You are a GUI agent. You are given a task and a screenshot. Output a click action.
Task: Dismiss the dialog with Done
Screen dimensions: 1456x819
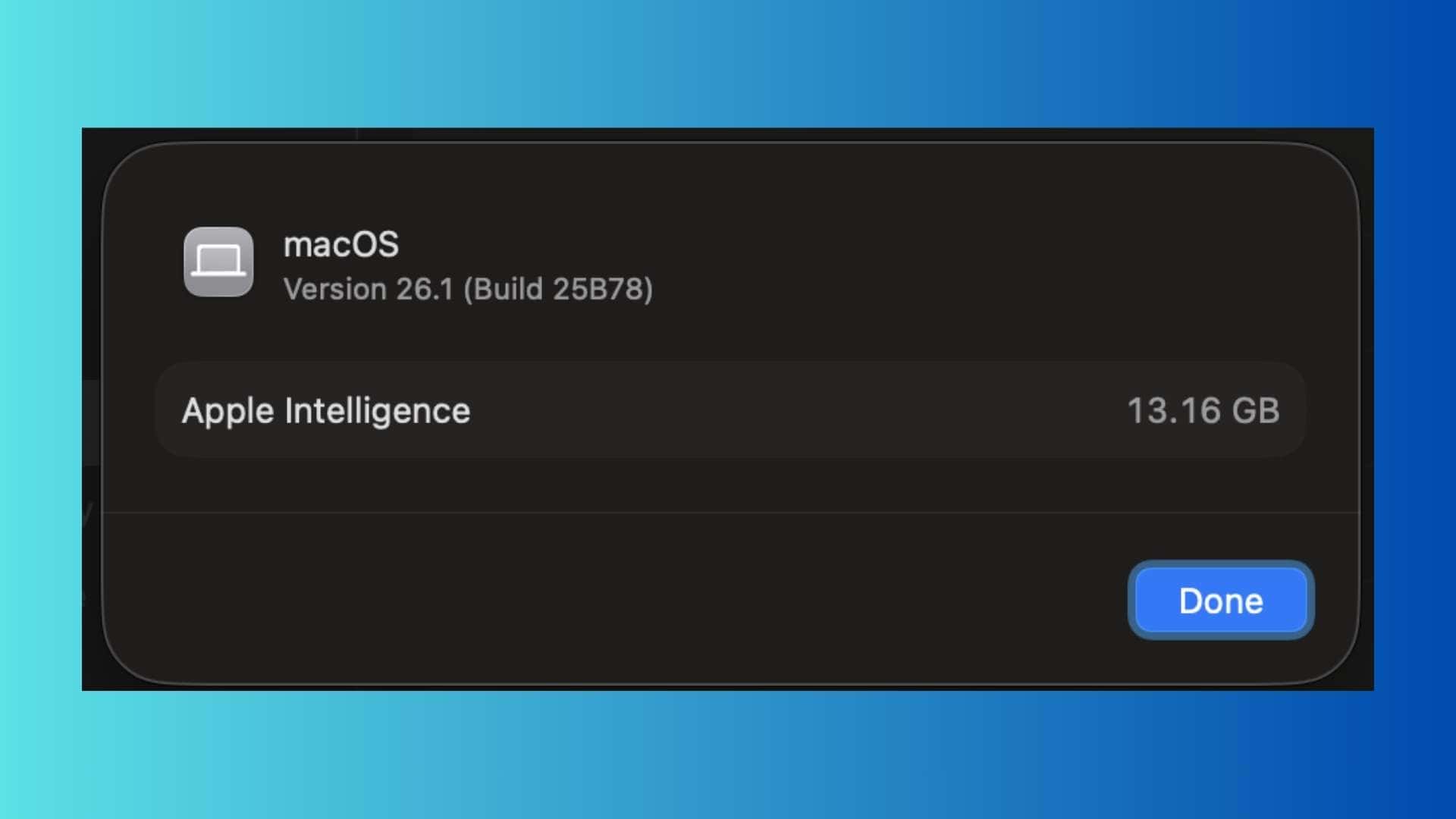coord(1220,601)
